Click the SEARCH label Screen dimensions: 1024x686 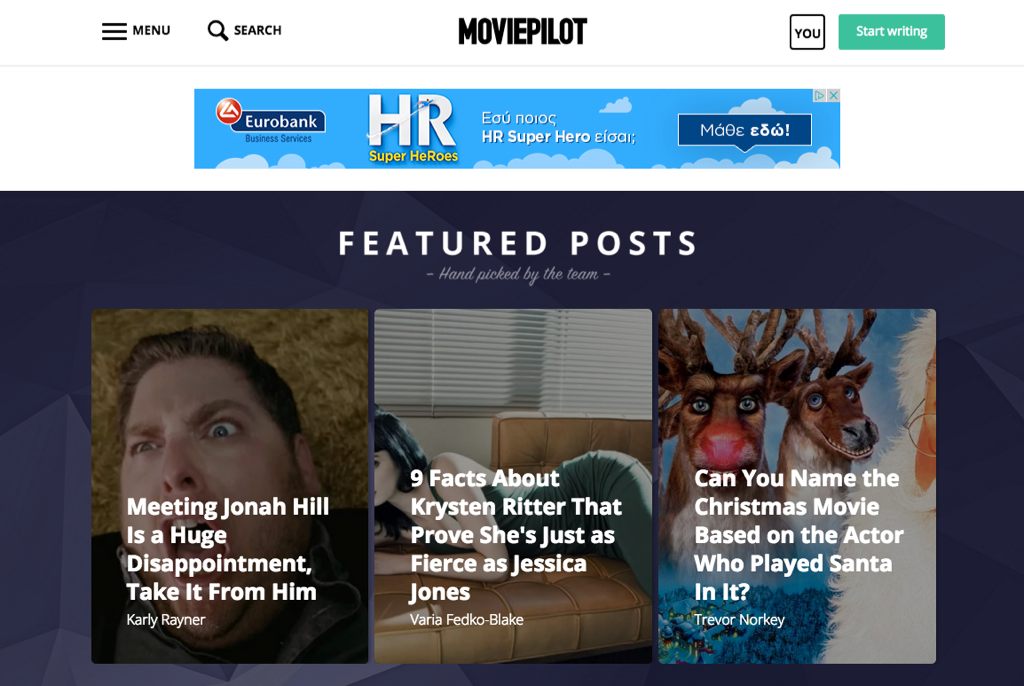[x=257, y=31]
